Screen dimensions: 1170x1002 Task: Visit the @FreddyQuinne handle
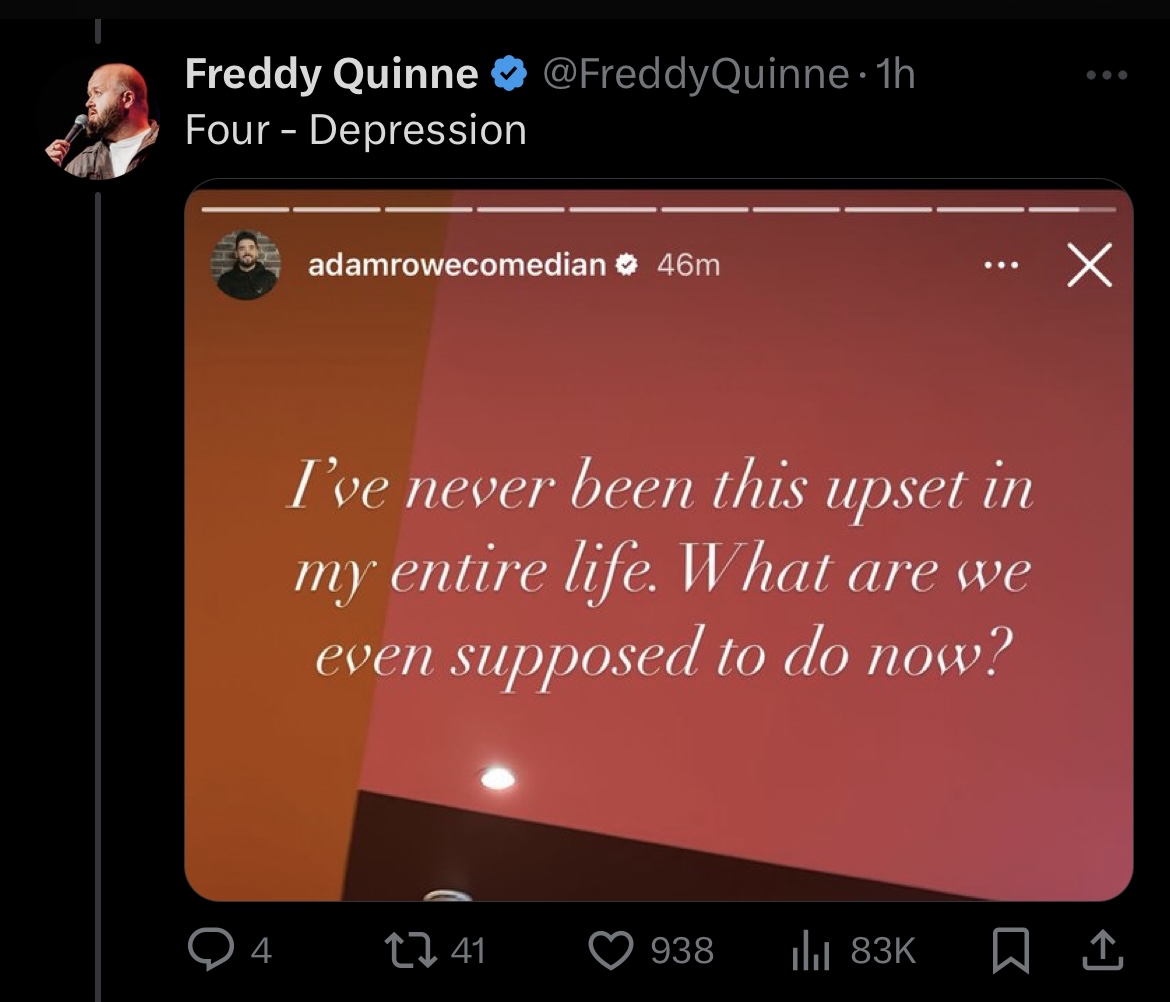point(695,74)
